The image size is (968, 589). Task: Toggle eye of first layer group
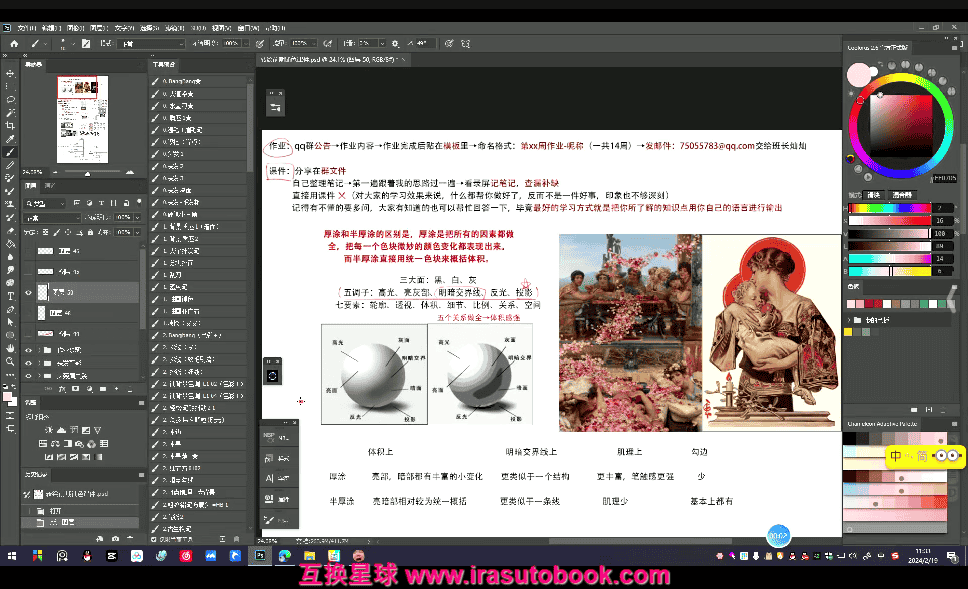(28, 349)
